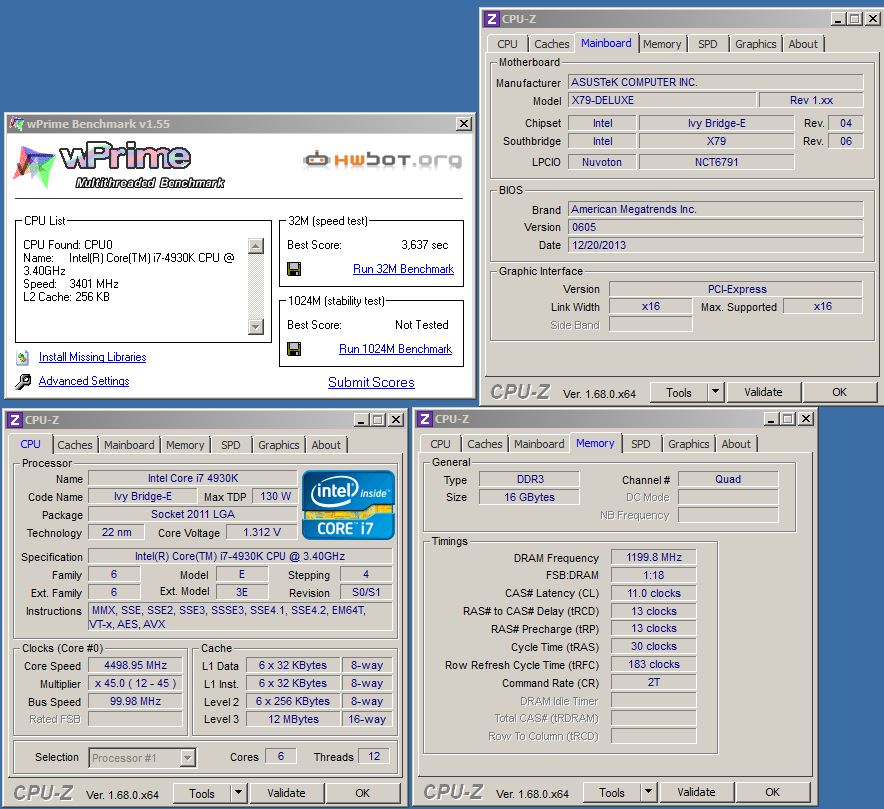Click Validate in Mainboard window
The height and width of the screenshot is (809, 884).
pyautogui.click(x=763, y=392)
